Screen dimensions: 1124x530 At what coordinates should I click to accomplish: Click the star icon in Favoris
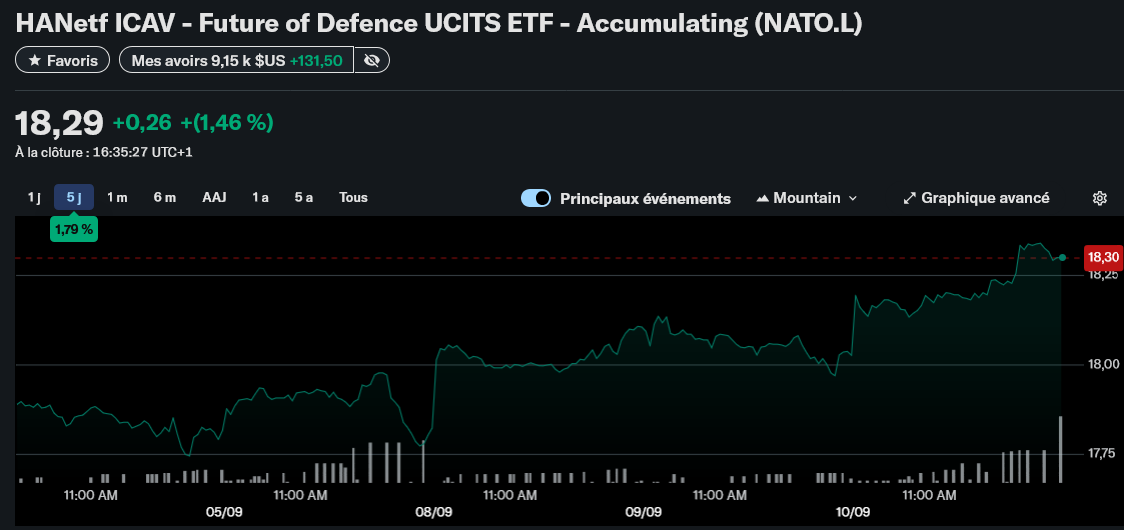[x=35, y=61]
